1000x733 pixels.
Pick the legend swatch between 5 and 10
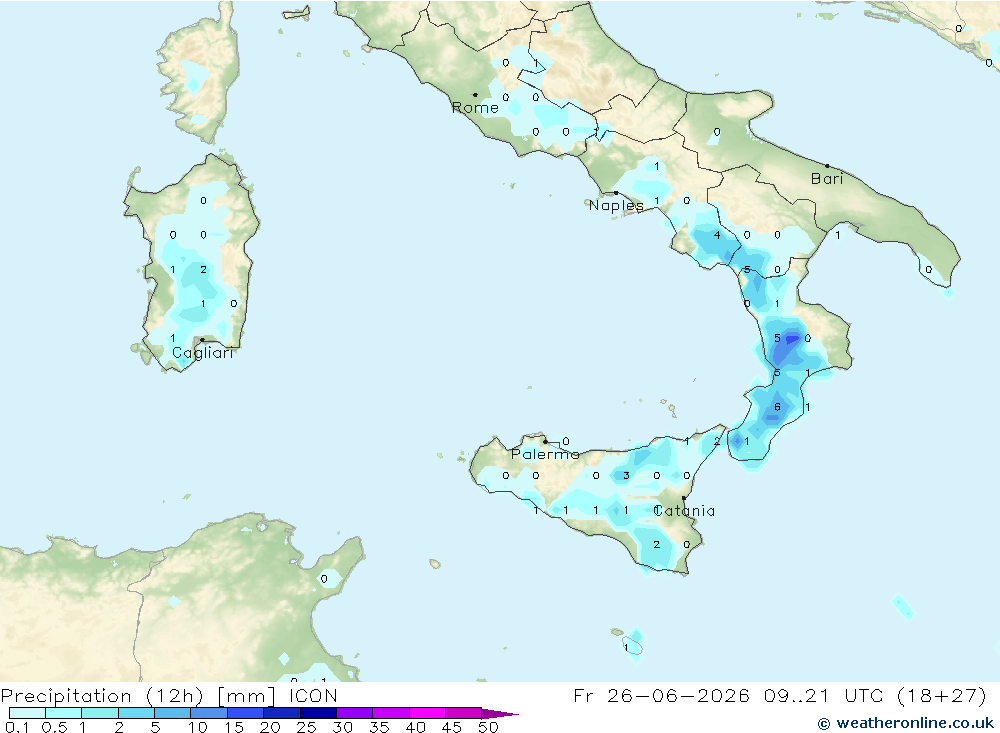click(x=173, y=713)
